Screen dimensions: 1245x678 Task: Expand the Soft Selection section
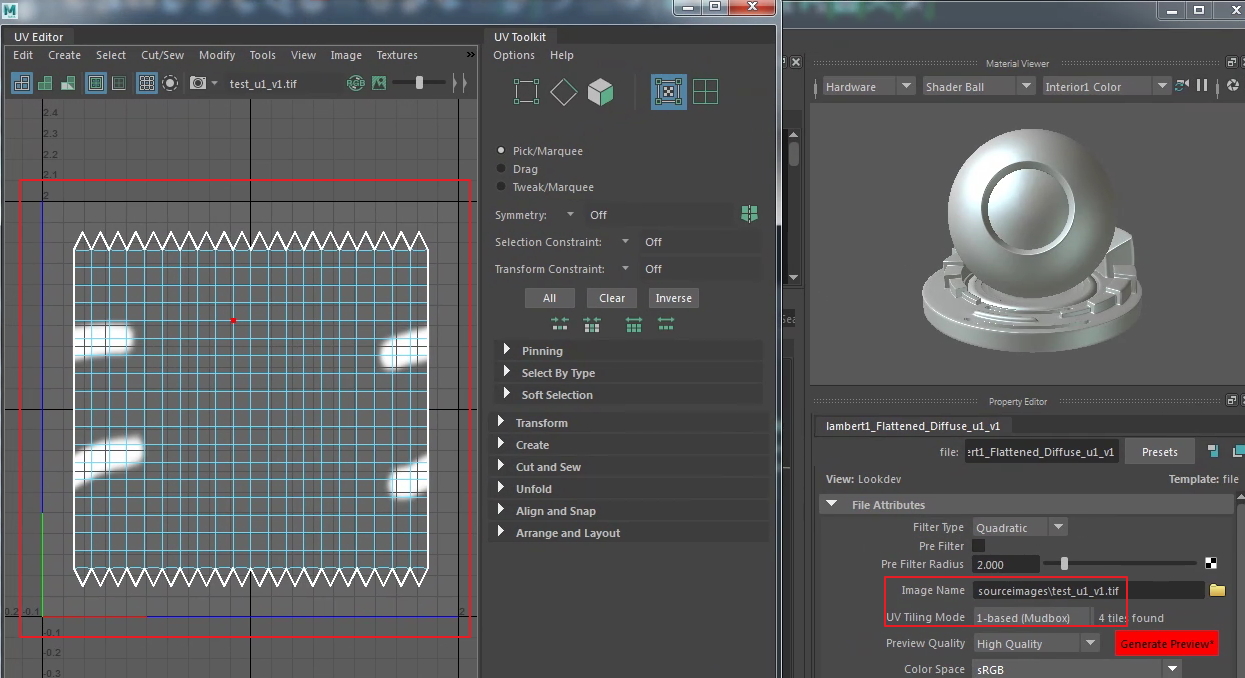[628, 395]
